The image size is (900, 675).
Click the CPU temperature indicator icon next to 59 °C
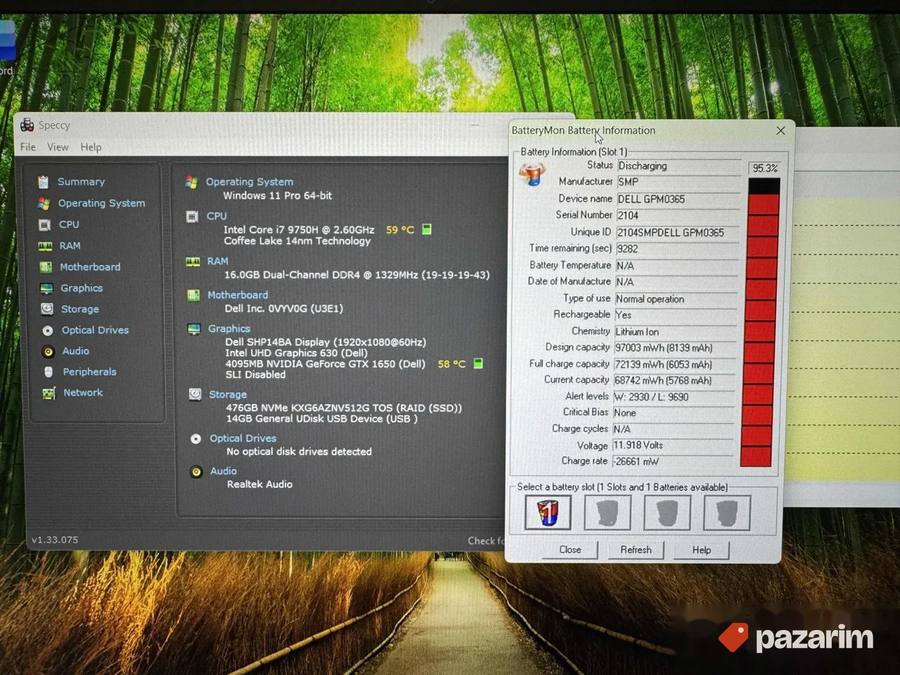426,230
